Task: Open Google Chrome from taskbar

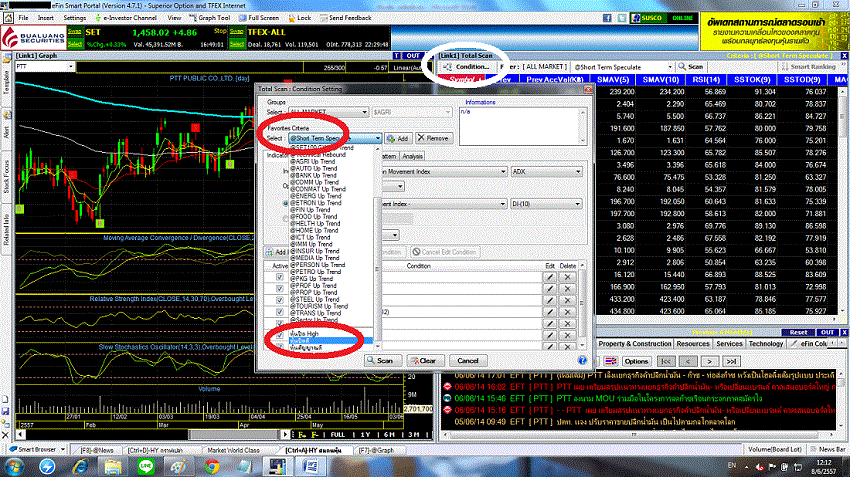Action: (212, 467)
